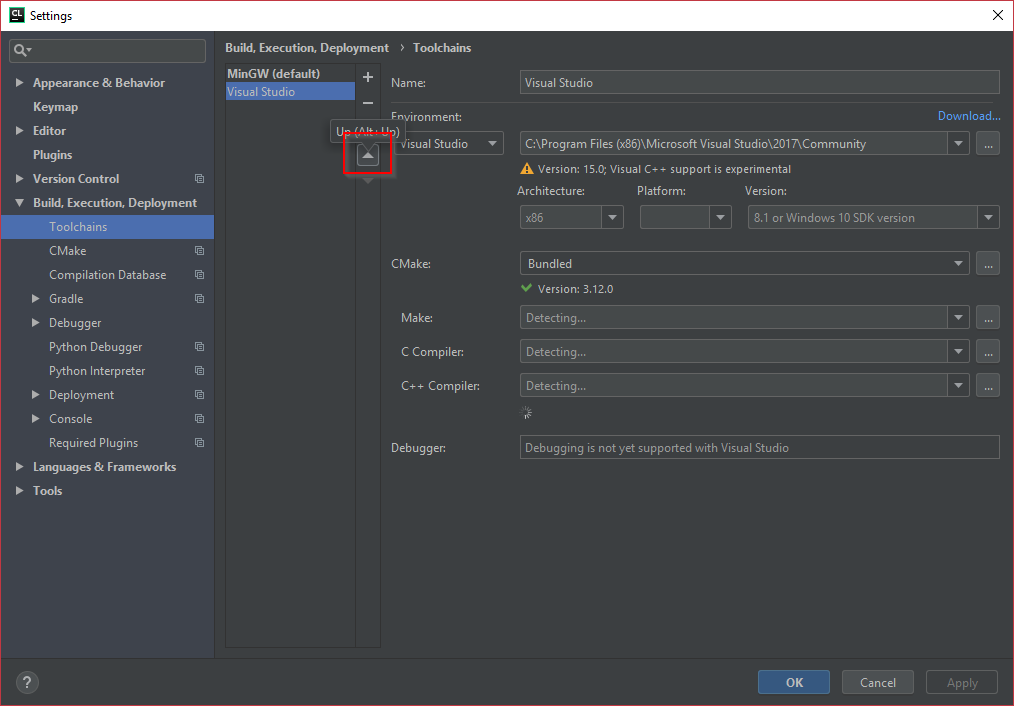Click the project-level icon next to Required Plugins
1014x706 pixels.
click(199, 443)
